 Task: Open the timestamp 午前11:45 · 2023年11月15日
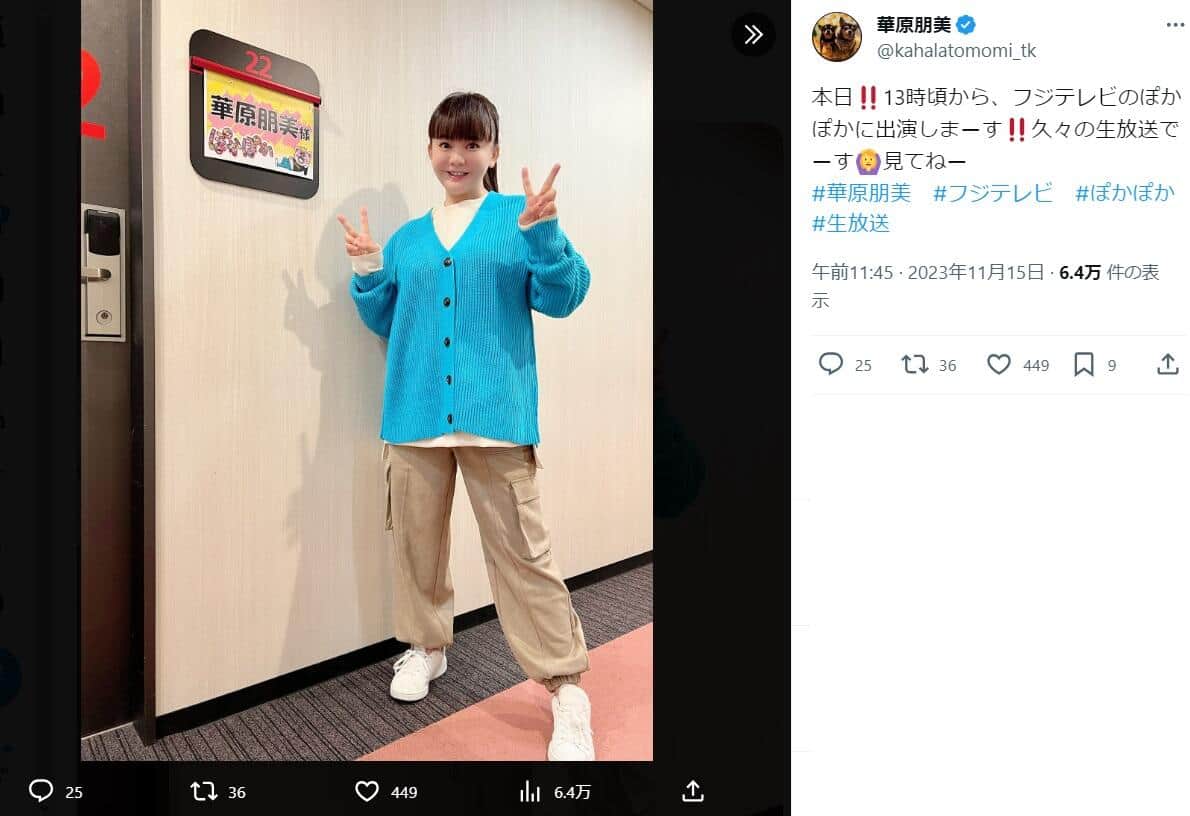[928, 273]
